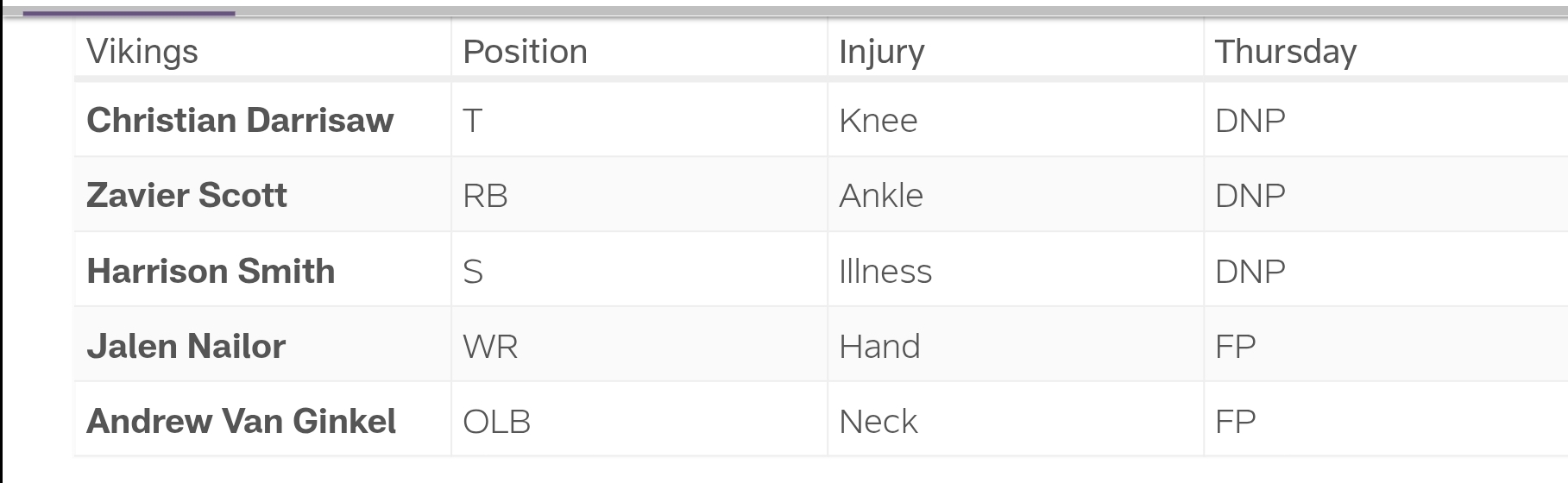The height and width of the screenshot is (483, 1568).
Task: Click the Thursday column header
Action: (1286, 53)
